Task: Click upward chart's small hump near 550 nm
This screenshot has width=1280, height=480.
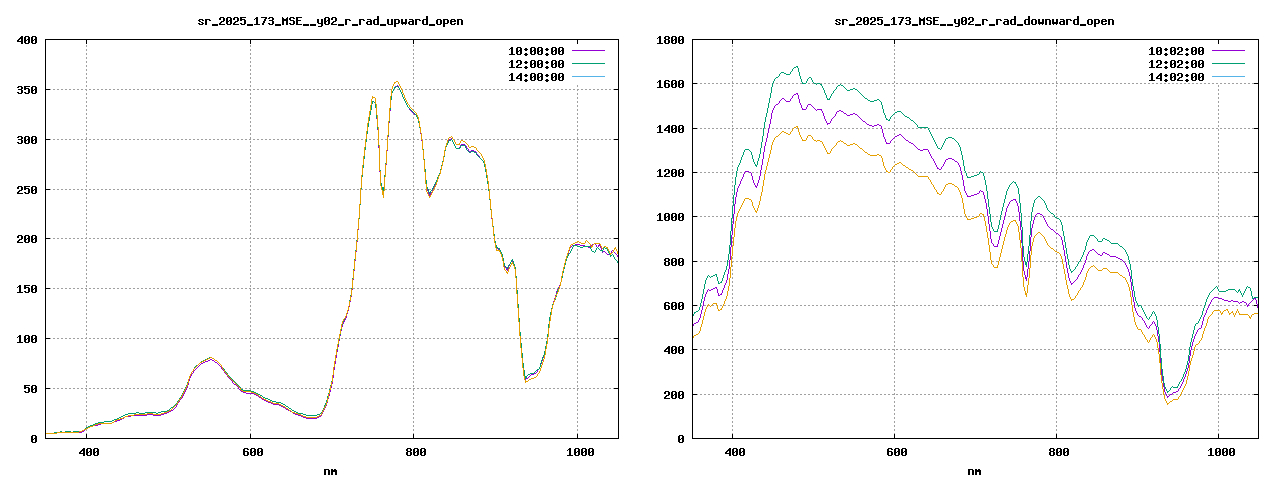Action: click(209, 359)
